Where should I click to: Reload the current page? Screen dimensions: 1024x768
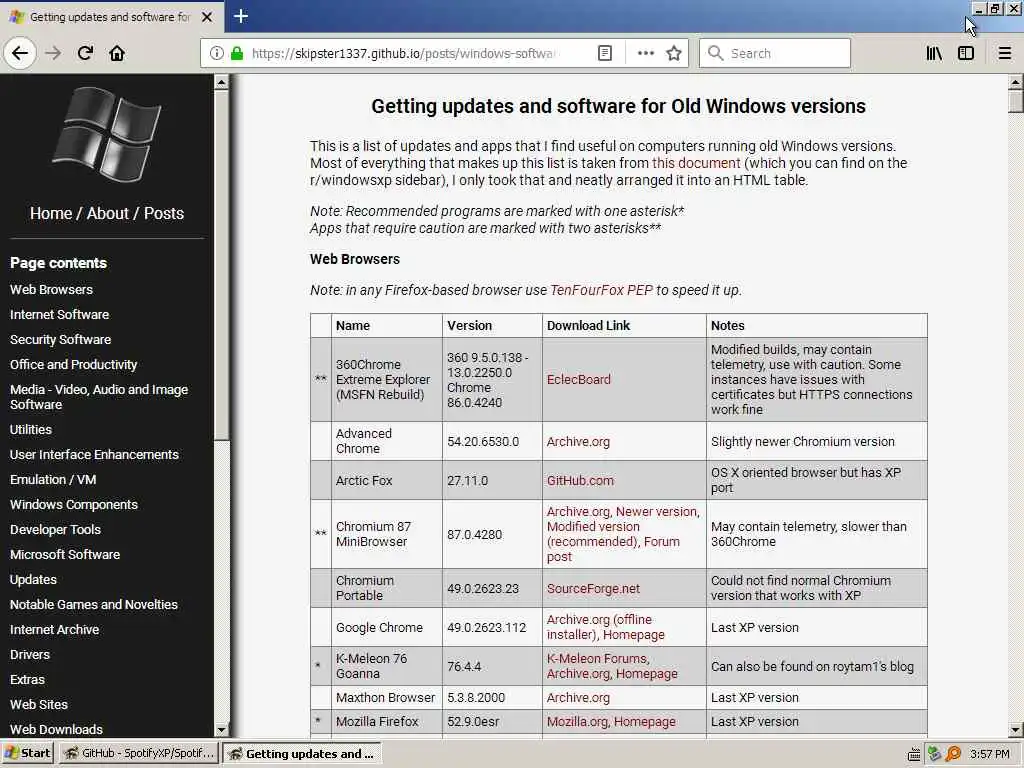pos(85,53)
